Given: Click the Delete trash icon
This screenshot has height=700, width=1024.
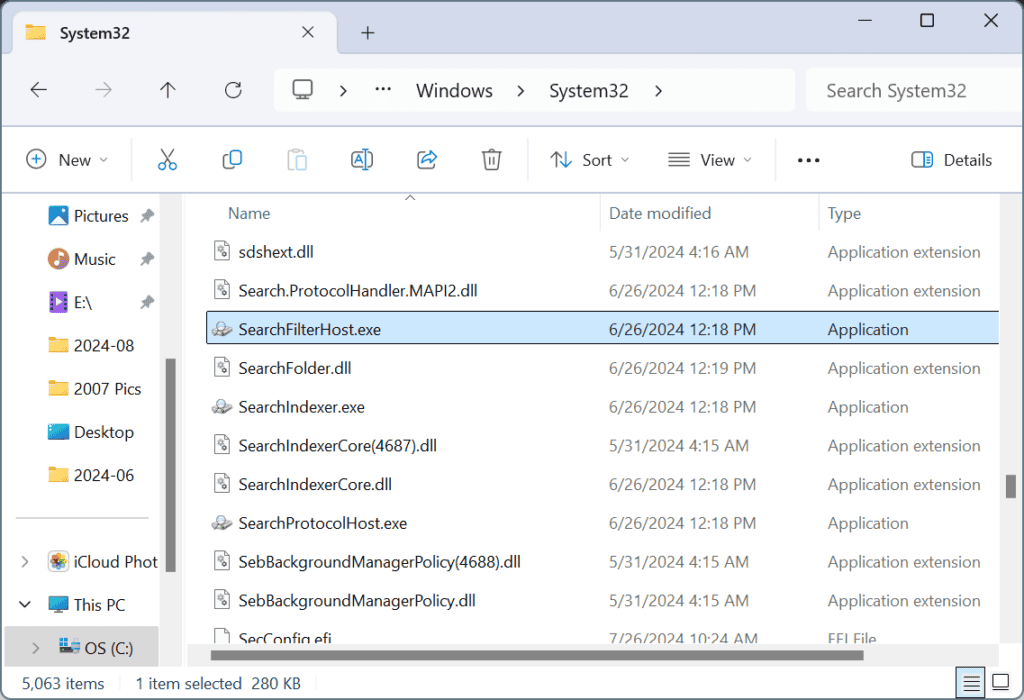Looking at the screenshot, I should [x=491, y=160].
